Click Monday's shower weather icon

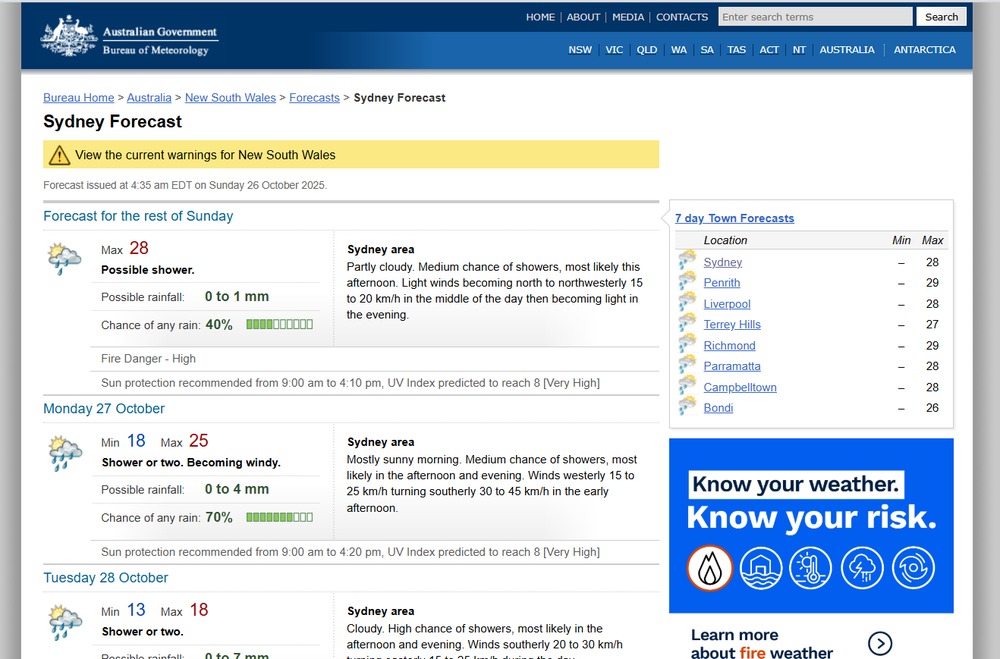[x=65, y=453]
